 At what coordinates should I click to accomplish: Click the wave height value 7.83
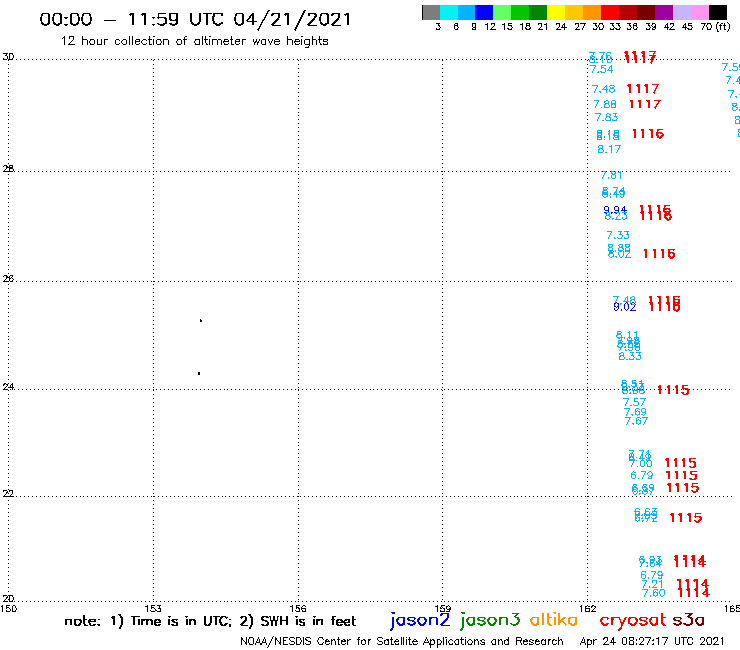coord(606,117)
